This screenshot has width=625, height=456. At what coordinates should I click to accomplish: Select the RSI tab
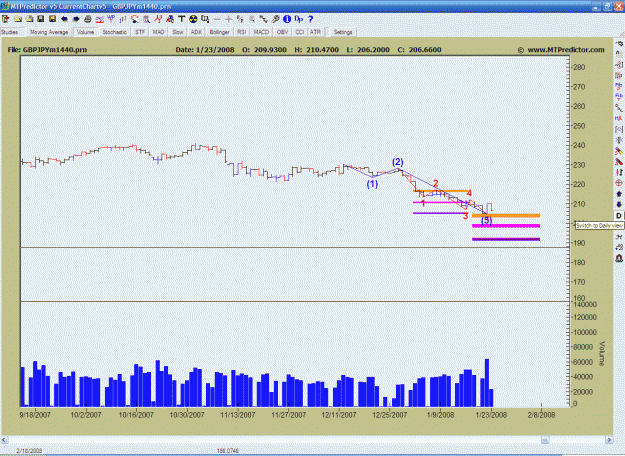[x=242, y=32]
